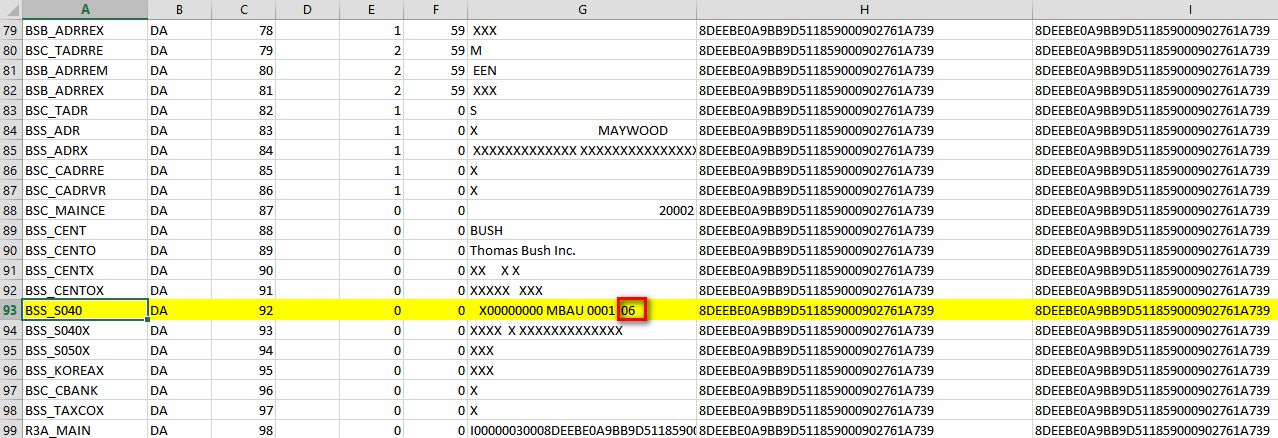
Task: Click cell BSS_ADRX
Action: tap(85, 151)
